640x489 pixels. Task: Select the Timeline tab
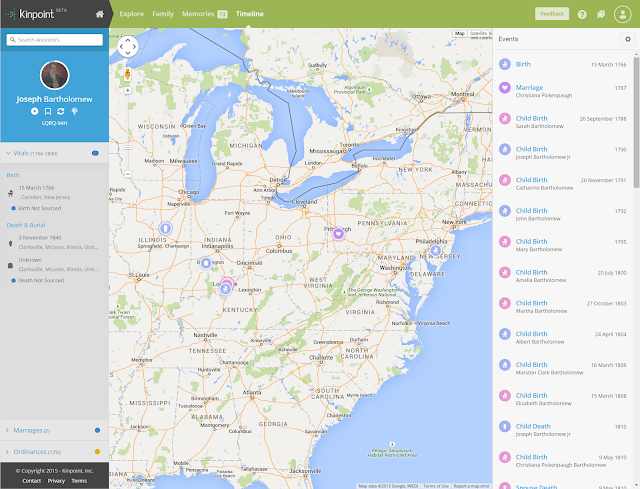[250, 14]
